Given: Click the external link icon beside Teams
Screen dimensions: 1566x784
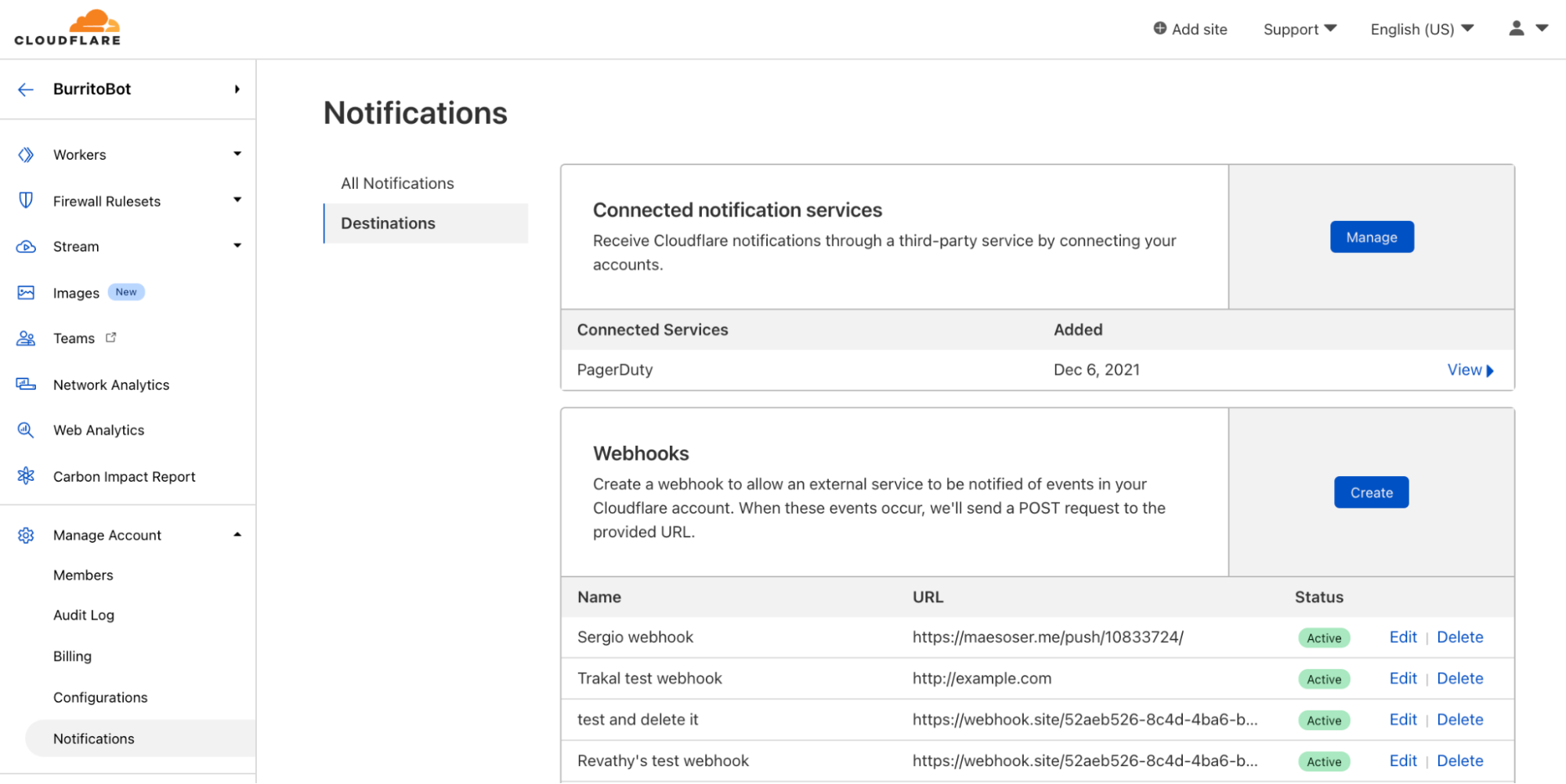Looking at the screenshot, I should click(111, 338).
